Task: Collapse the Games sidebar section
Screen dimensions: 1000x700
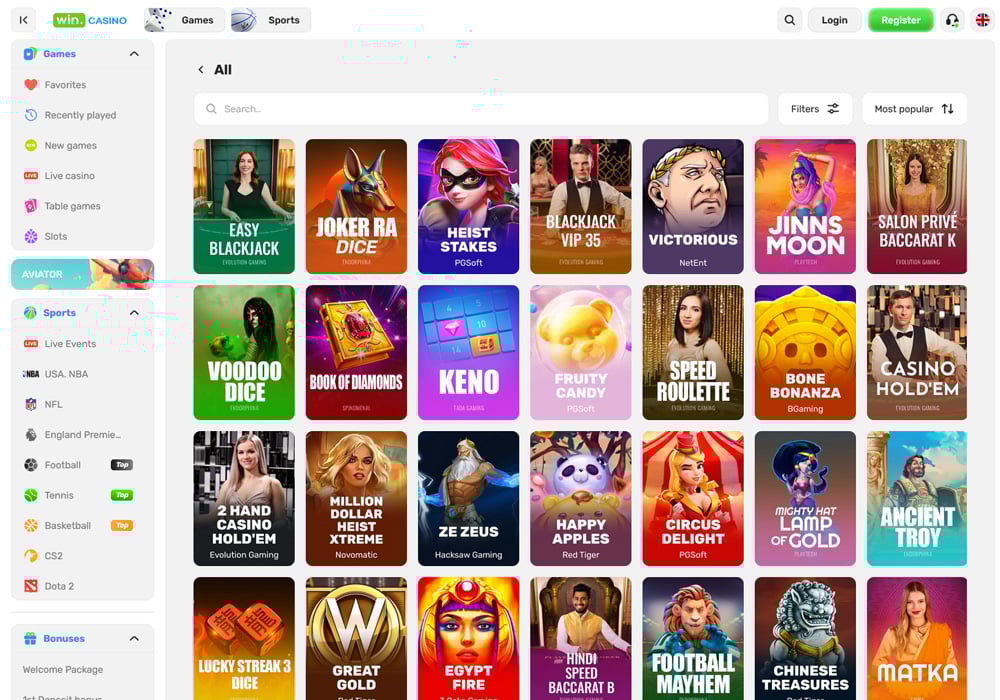Action: [x=134, y=54]
